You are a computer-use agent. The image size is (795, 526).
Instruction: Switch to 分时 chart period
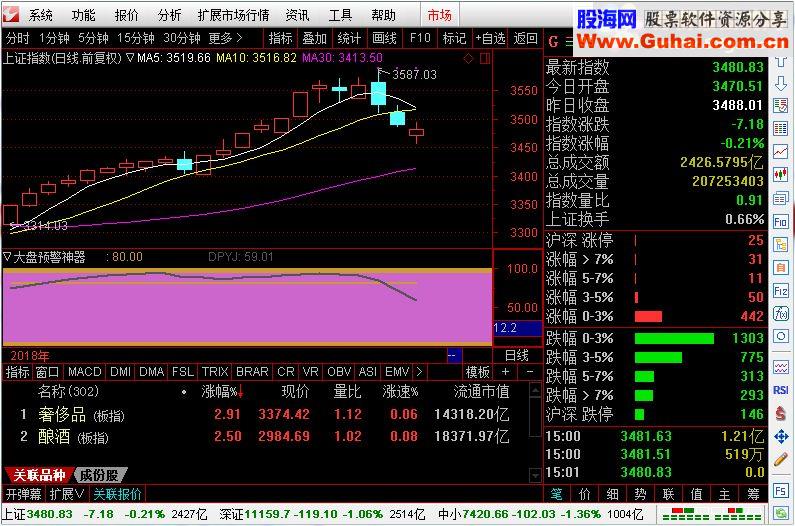(x=17, y=38)
